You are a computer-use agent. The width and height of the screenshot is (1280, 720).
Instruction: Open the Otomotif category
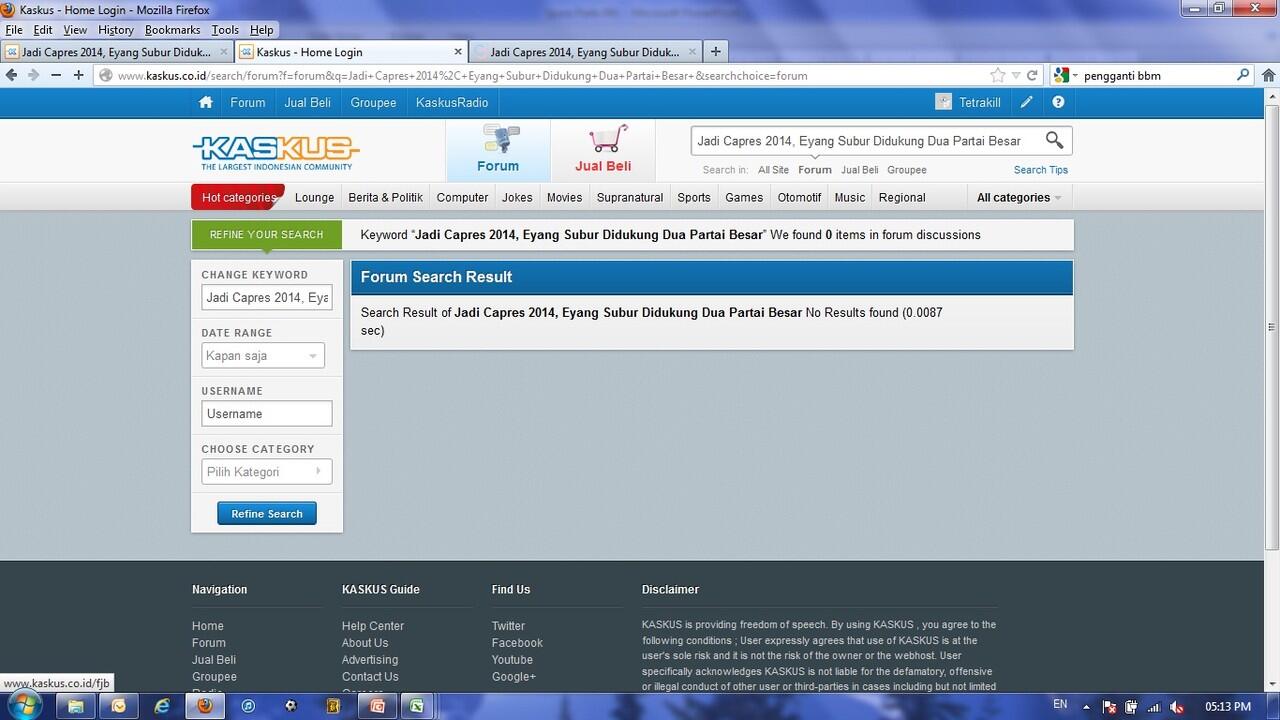[x=799, y=197]
